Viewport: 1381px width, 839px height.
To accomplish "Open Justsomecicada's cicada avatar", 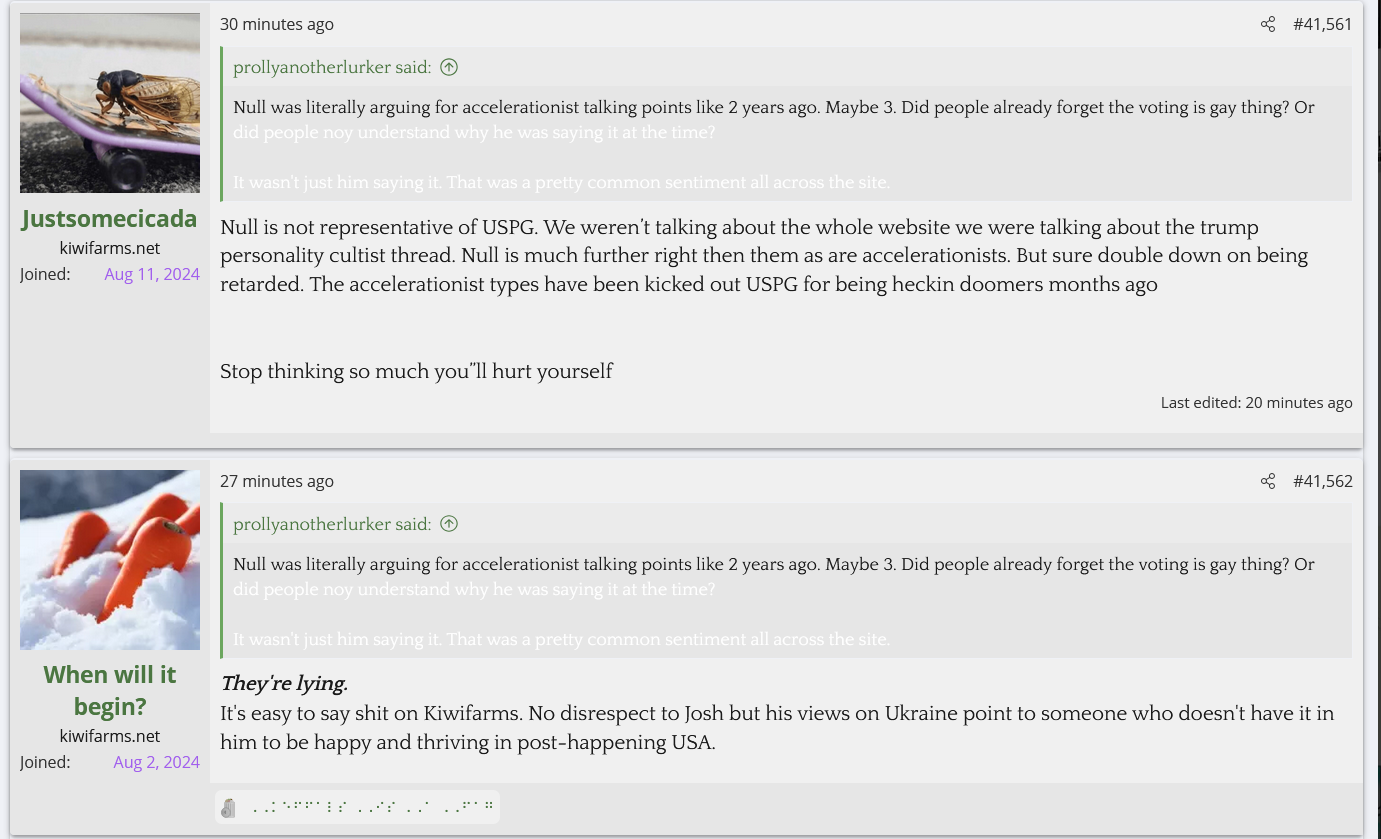I will [x=110, y=103].
